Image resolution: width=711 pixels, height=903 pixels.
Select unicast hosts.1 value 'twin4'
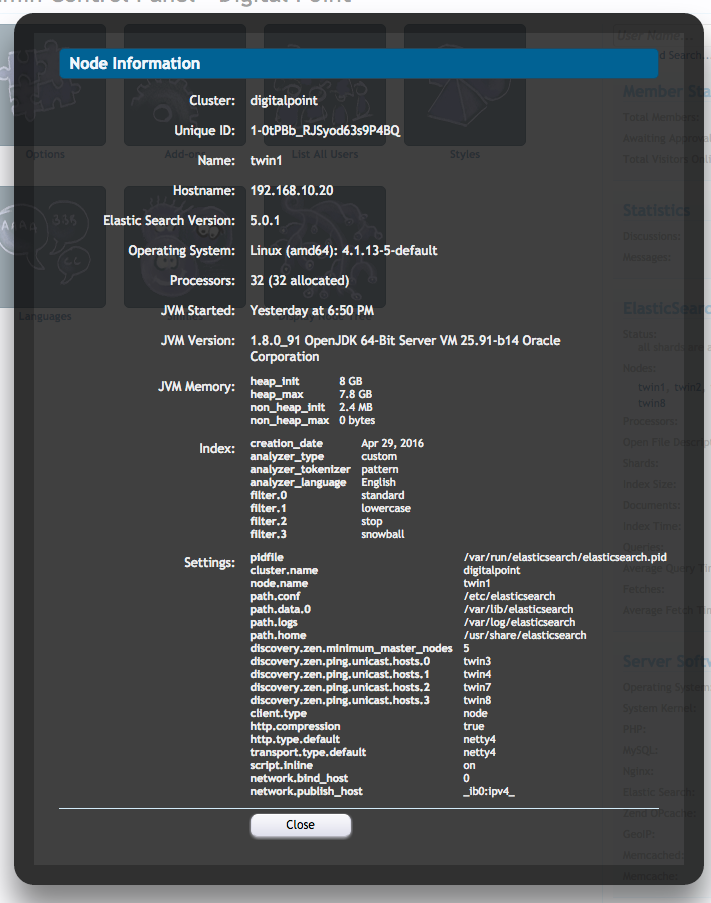pyautogui.click(x=477, y=674)
